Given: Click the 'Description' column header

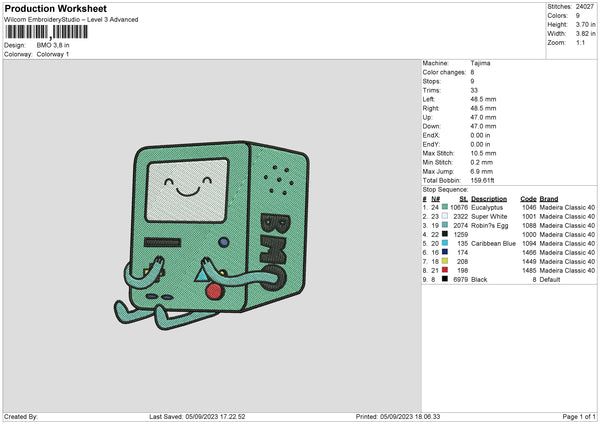Looking at the screenshot, I should 489,199.
